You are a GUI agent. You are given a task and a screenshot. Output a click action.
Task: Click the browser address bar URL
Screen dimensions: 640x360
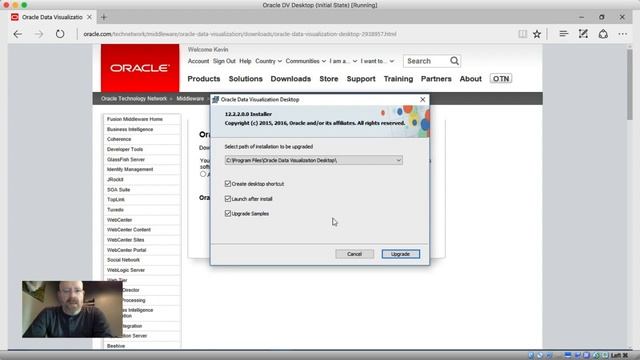(x=240, y=34)
